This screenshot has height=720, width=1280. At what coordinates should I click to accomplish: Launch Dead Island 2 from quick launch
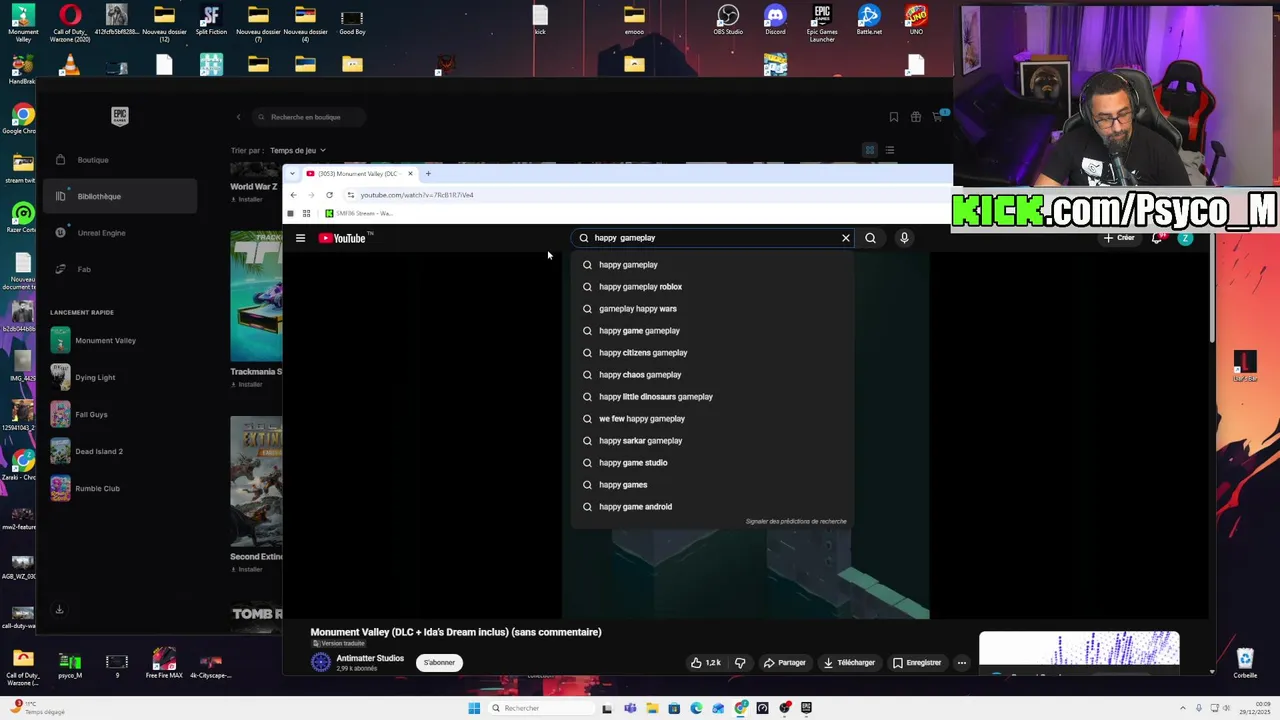(x=120, y=451)
